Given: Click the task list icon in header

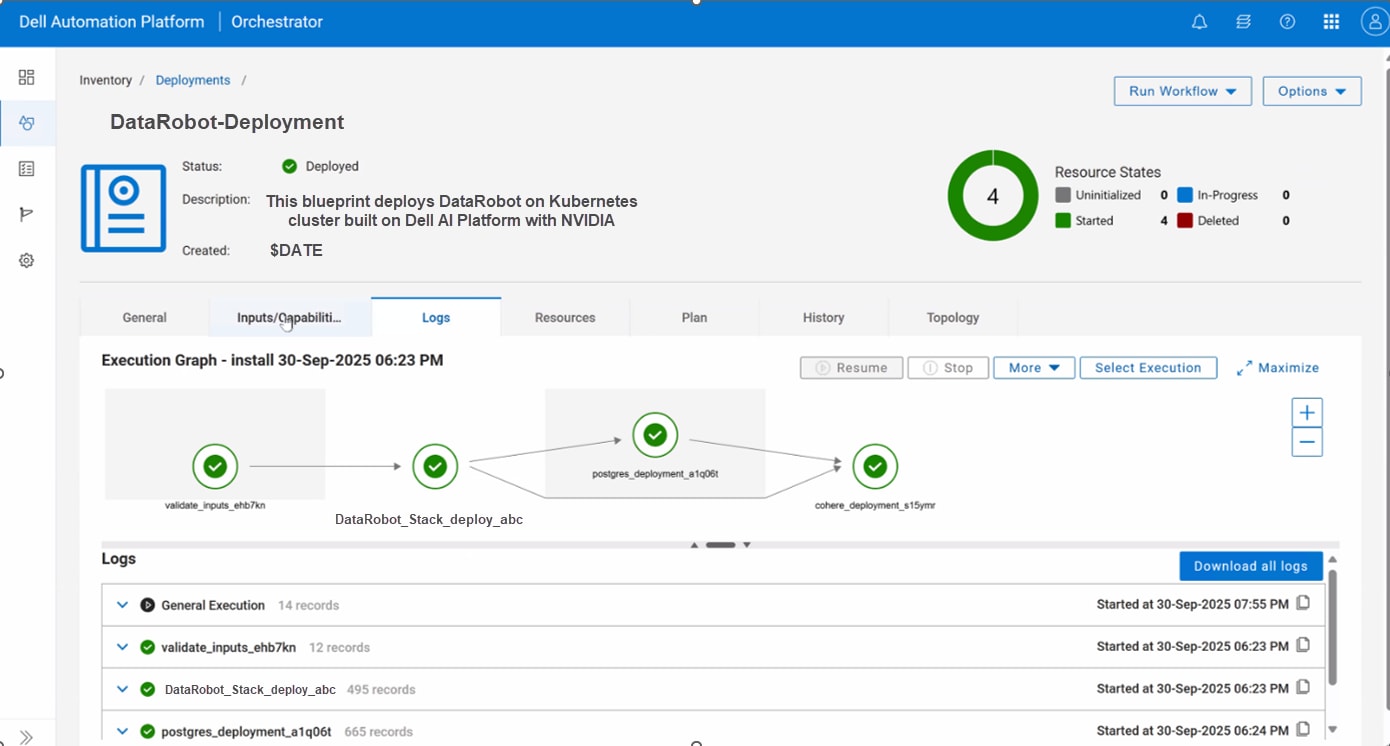Looking at the screenshot, I should (x=1243, y=22).
